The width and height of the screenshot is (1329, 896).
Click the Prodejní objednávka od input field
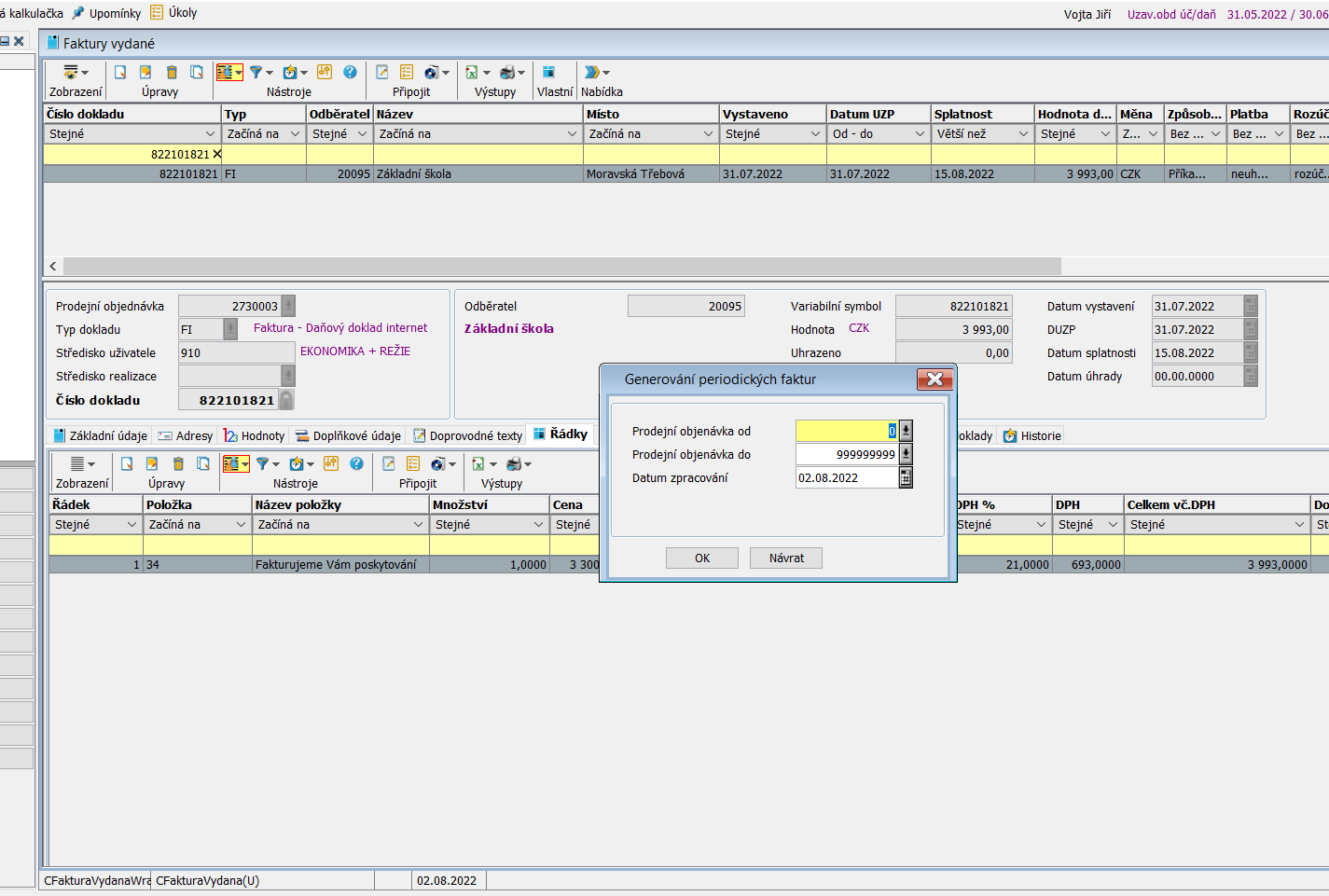click(x=845, y=431)
